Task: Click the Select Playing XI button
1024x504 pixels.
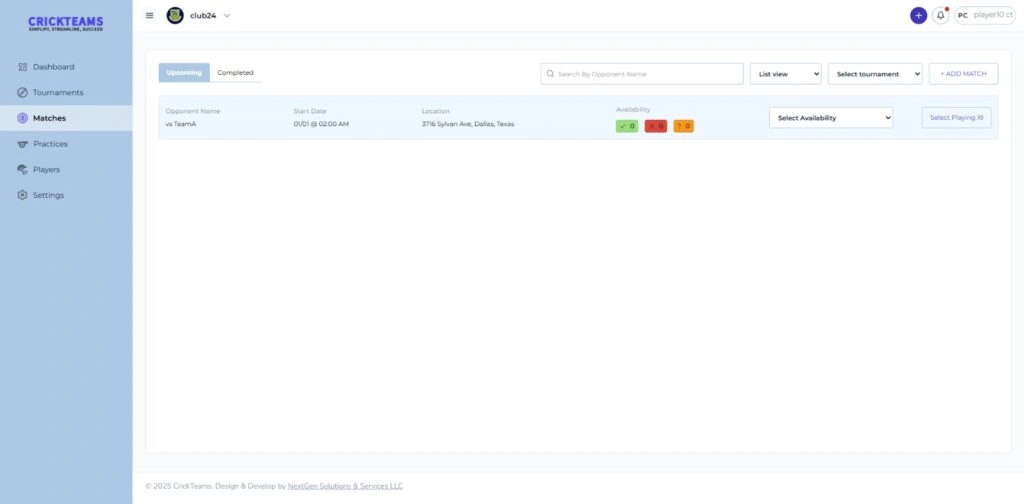Action: pos(956,118)
